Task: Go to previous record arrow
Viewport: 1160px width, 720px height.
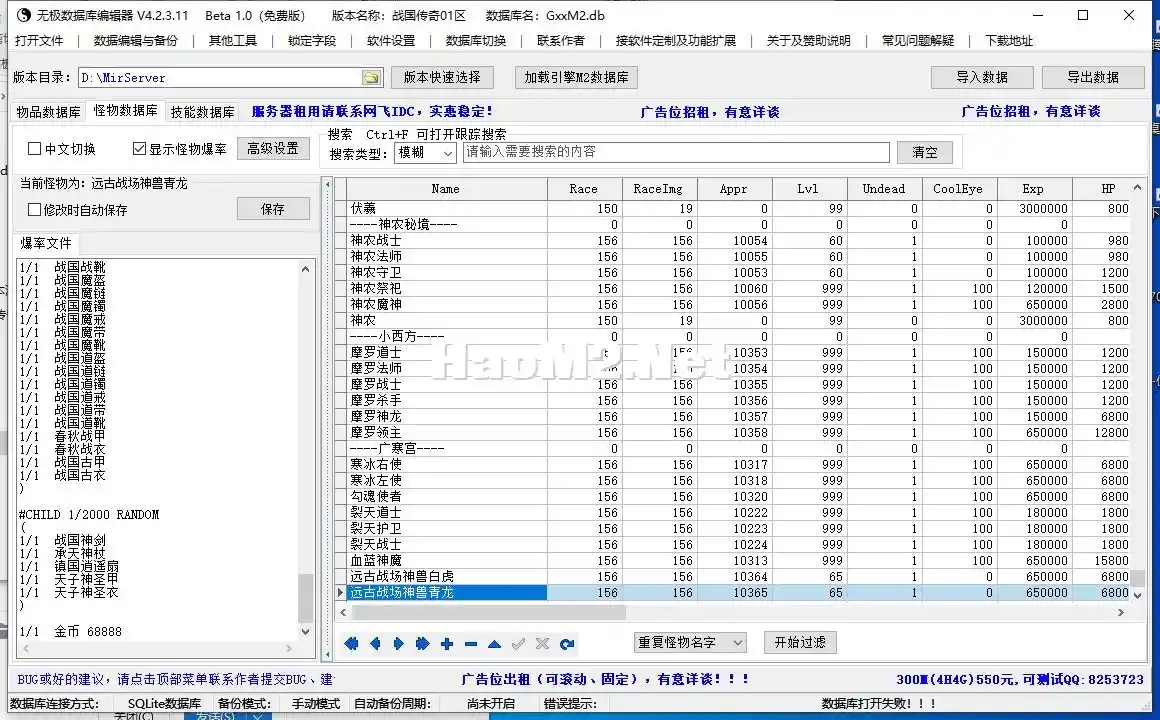Action: pos(375,644)
